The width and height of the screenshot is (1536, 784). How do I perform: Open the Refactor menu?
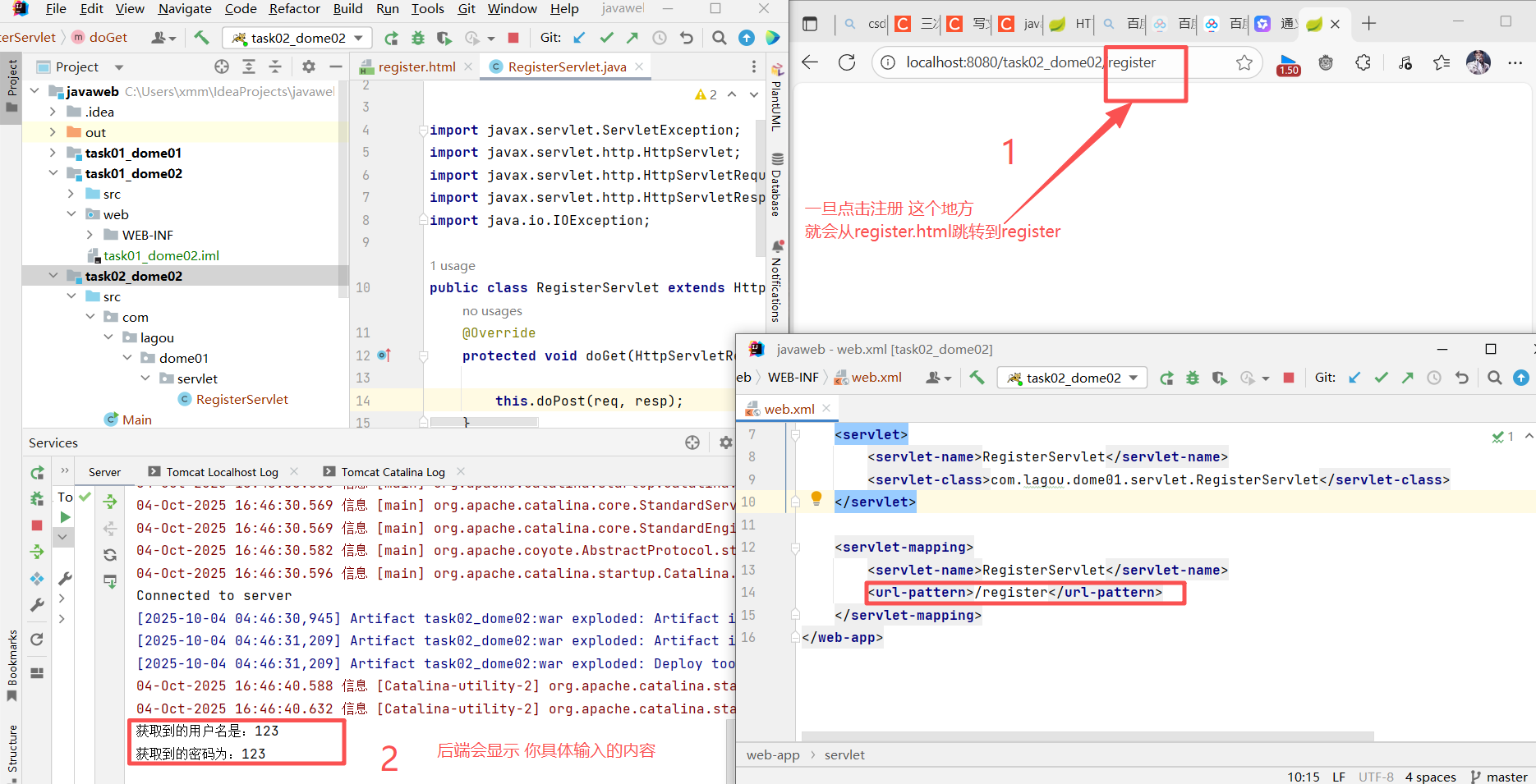click(x=295, y=8)
